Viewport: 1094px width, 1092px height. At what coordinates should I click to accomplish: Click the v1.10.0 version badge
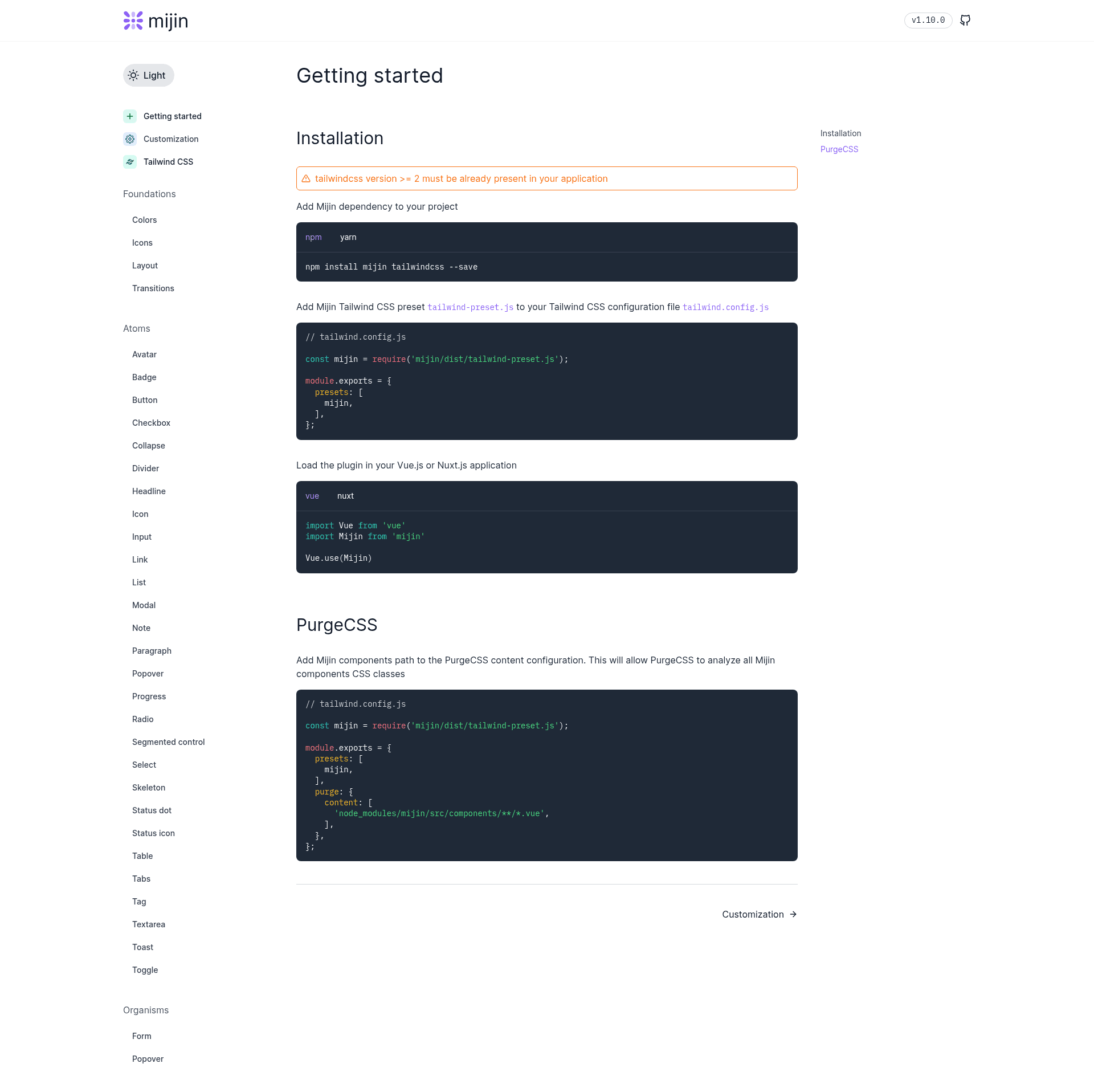tap(928, 21)
